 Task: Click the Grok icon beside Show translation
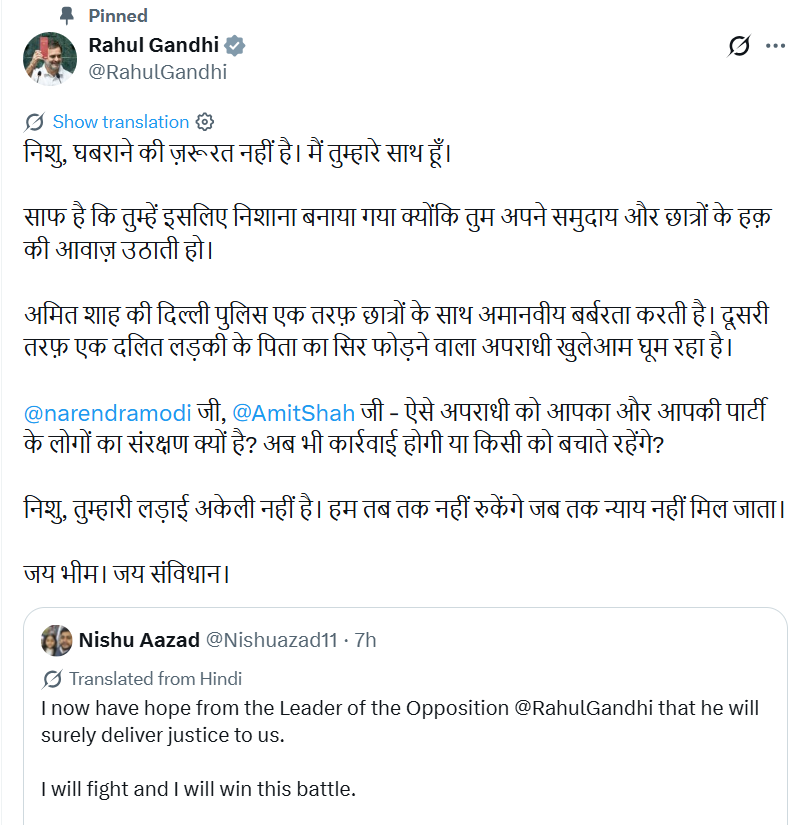[34, 122]
